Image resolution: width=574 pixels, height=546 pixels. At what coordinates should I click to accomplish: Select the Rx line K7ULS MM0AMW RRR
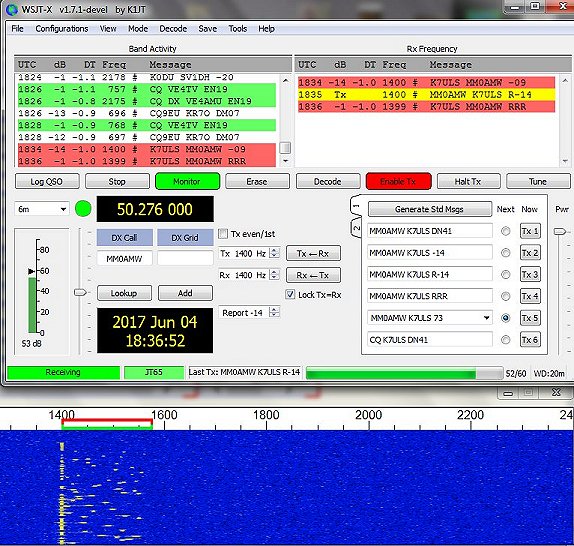[x=426, y=107]
